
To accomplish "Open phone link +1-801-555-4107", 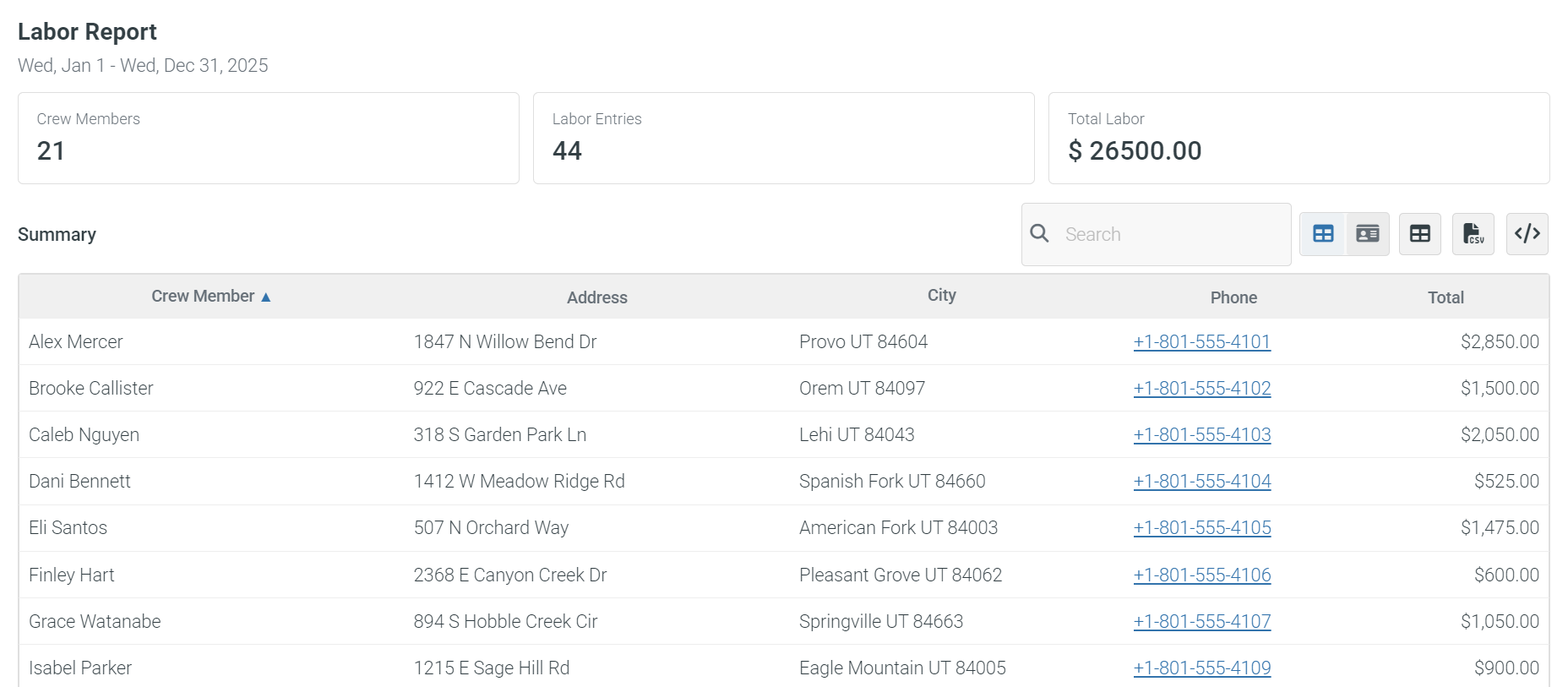I will coord(1202,621).
